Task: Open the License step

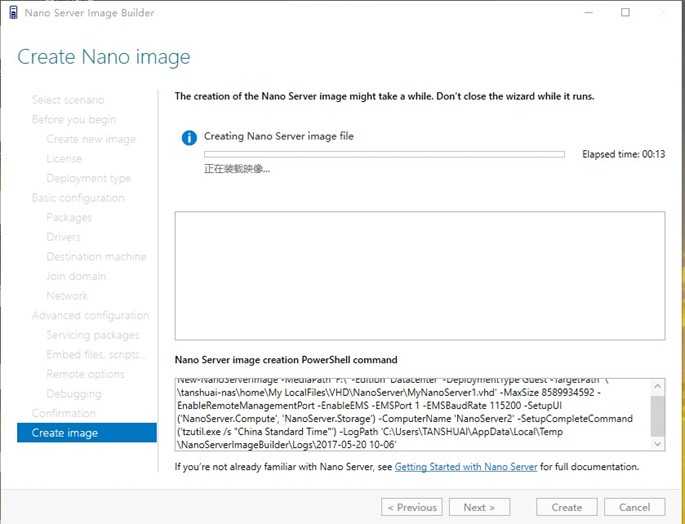Action: pyautogui.click(x=64, y=158)
